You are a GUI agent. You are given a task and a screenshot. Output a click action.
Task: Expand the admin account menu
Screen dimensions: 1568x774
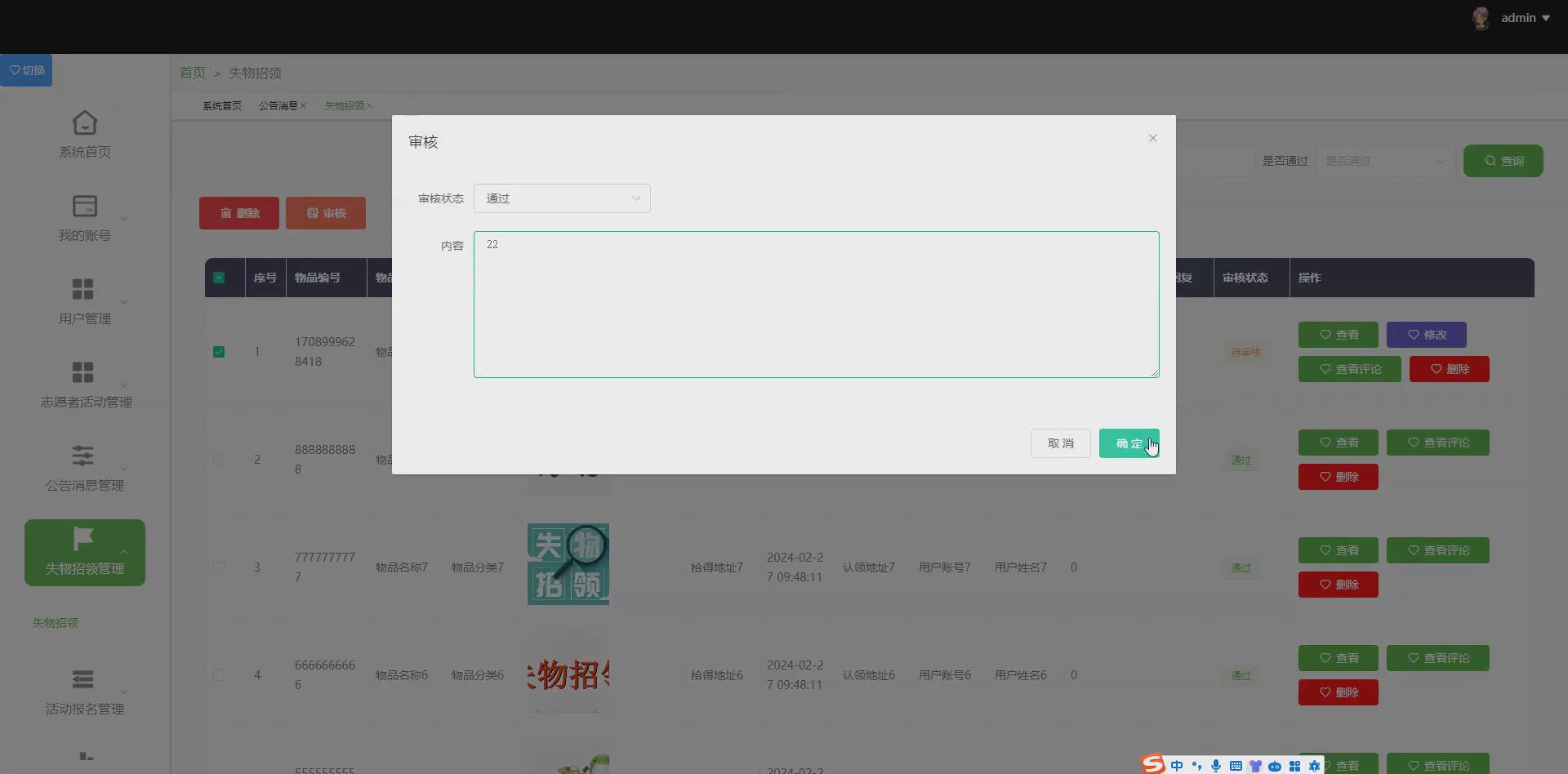point(1524,17)
